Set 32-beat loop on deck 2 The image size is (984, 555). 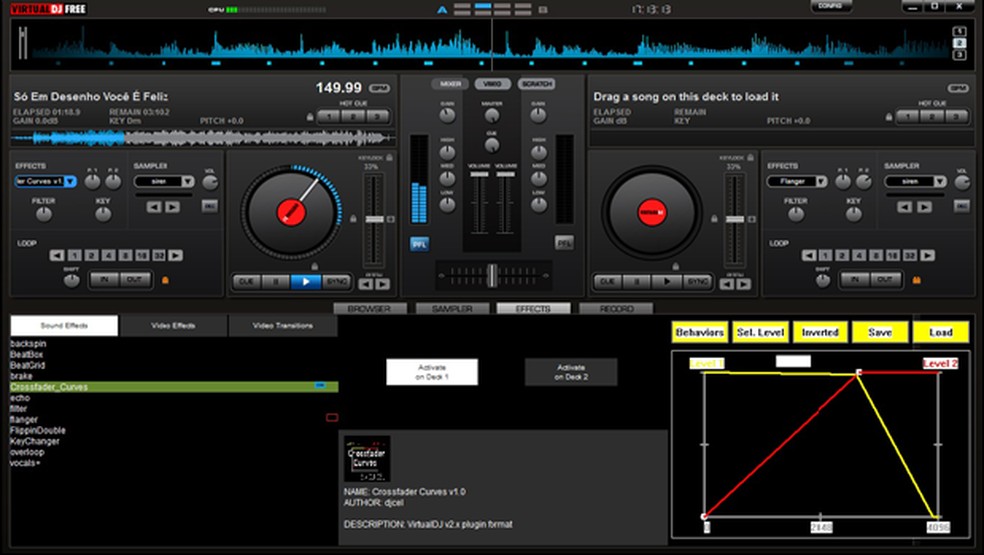(x=910, y=256)
